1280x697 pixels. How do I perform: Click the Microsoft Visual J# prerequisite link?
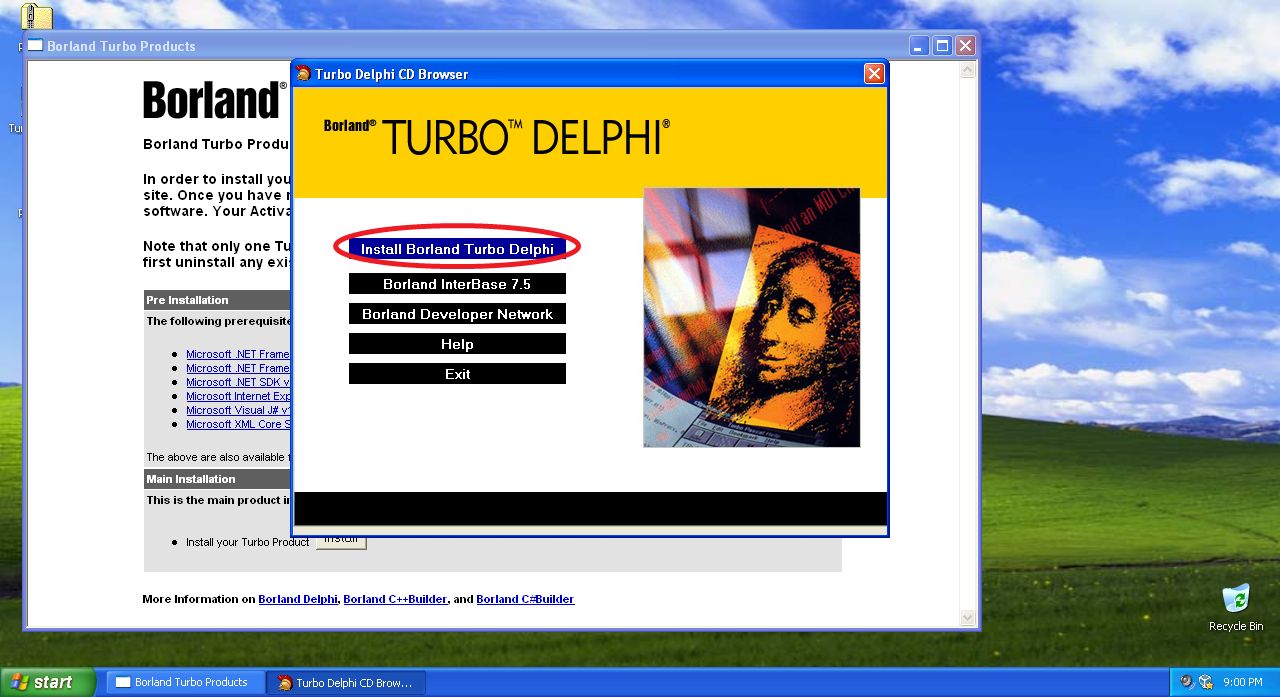[x=239, y=410]
